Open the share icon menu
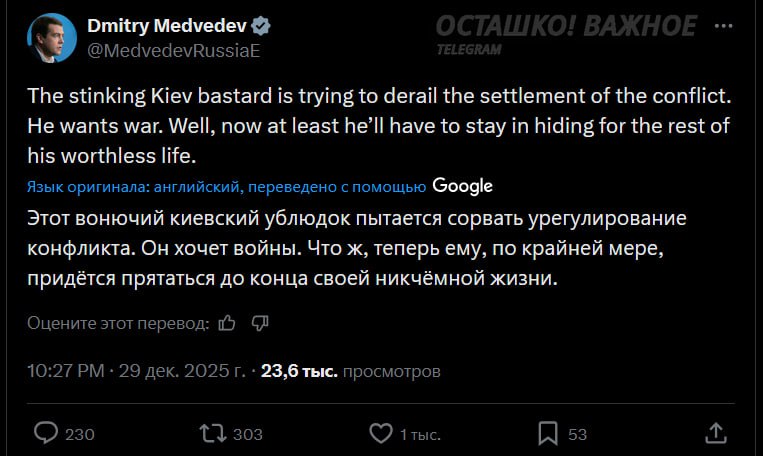763x456 pixels. (715, 433)
